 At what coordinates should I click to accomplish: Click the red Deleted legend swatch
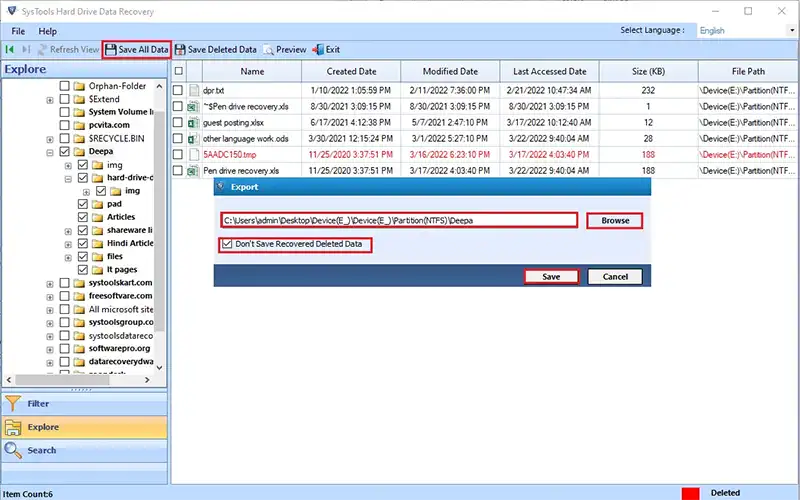tap(690, 493)
